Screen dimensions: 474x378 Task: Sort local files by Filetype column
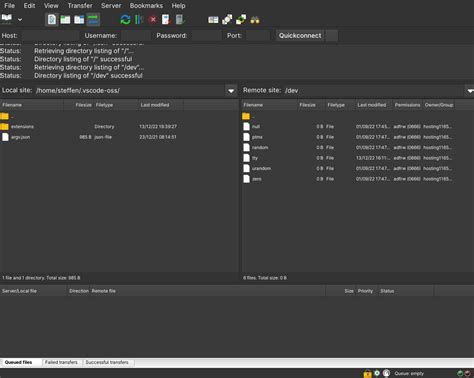click(116, 105)
